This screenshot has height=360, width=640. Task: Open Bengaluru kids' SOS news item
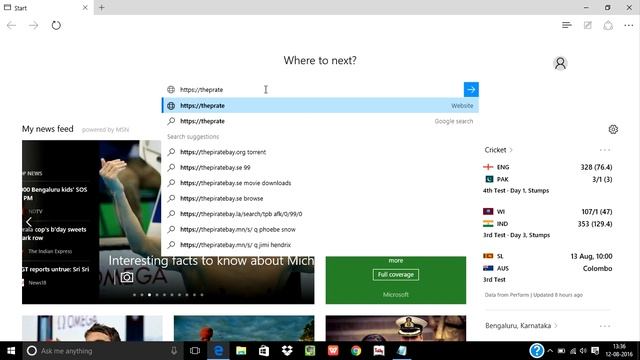(55, 194)
